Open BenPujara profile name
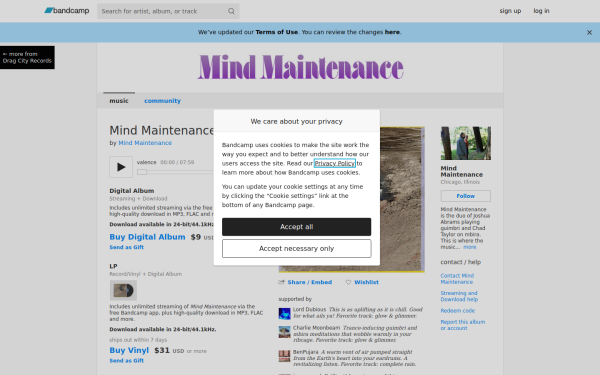This screenshot has width=600, height=375. coord(305,352)
